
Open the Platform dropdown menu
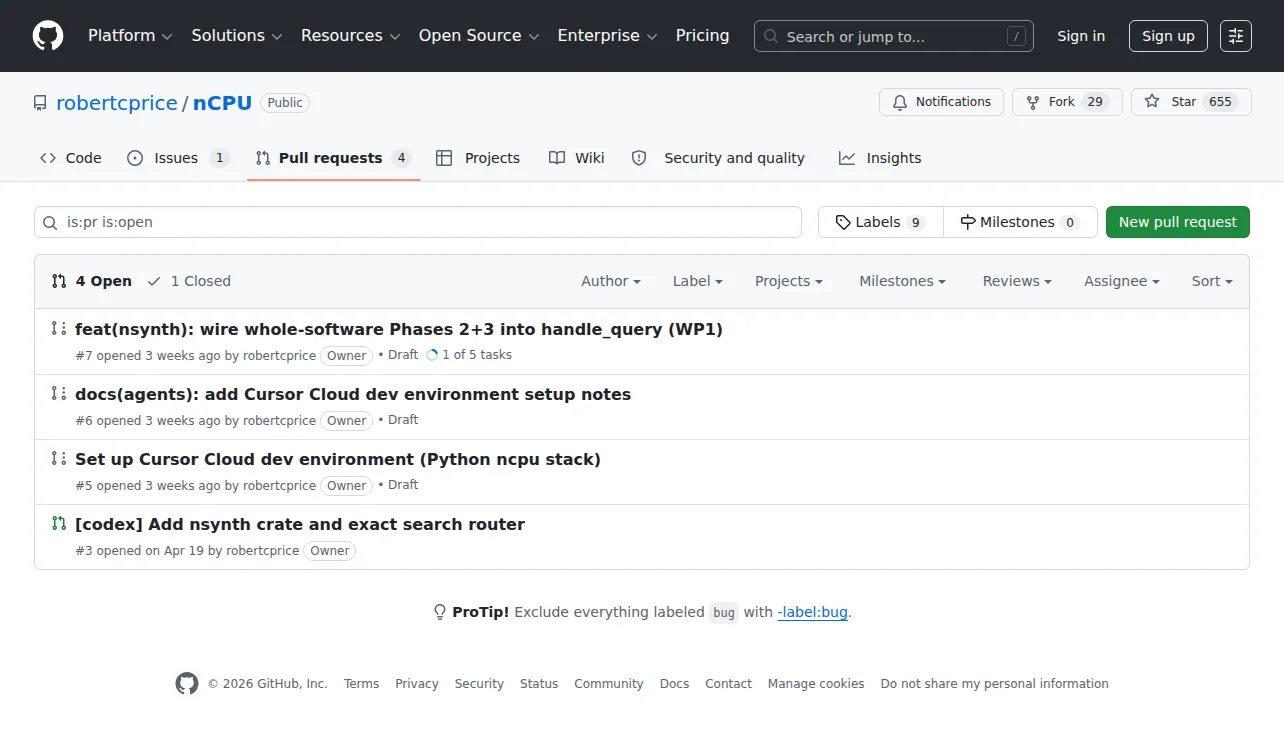pos(130,36)
